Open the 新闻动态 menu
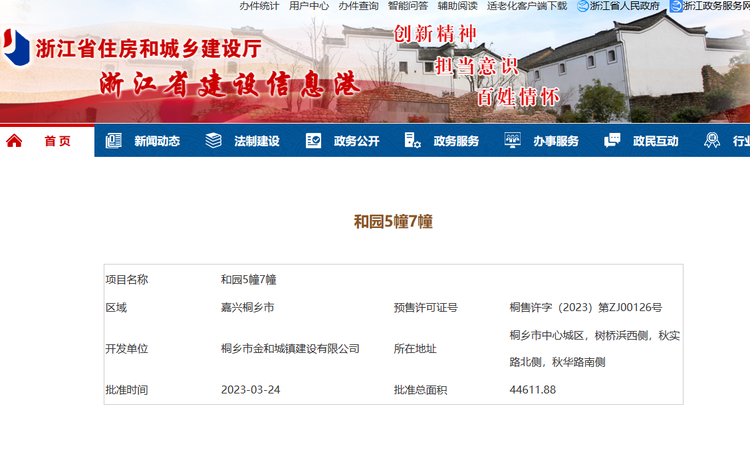The width and height of the screenshot is (750, 450). pyautogui.click(x=157, y=141)
